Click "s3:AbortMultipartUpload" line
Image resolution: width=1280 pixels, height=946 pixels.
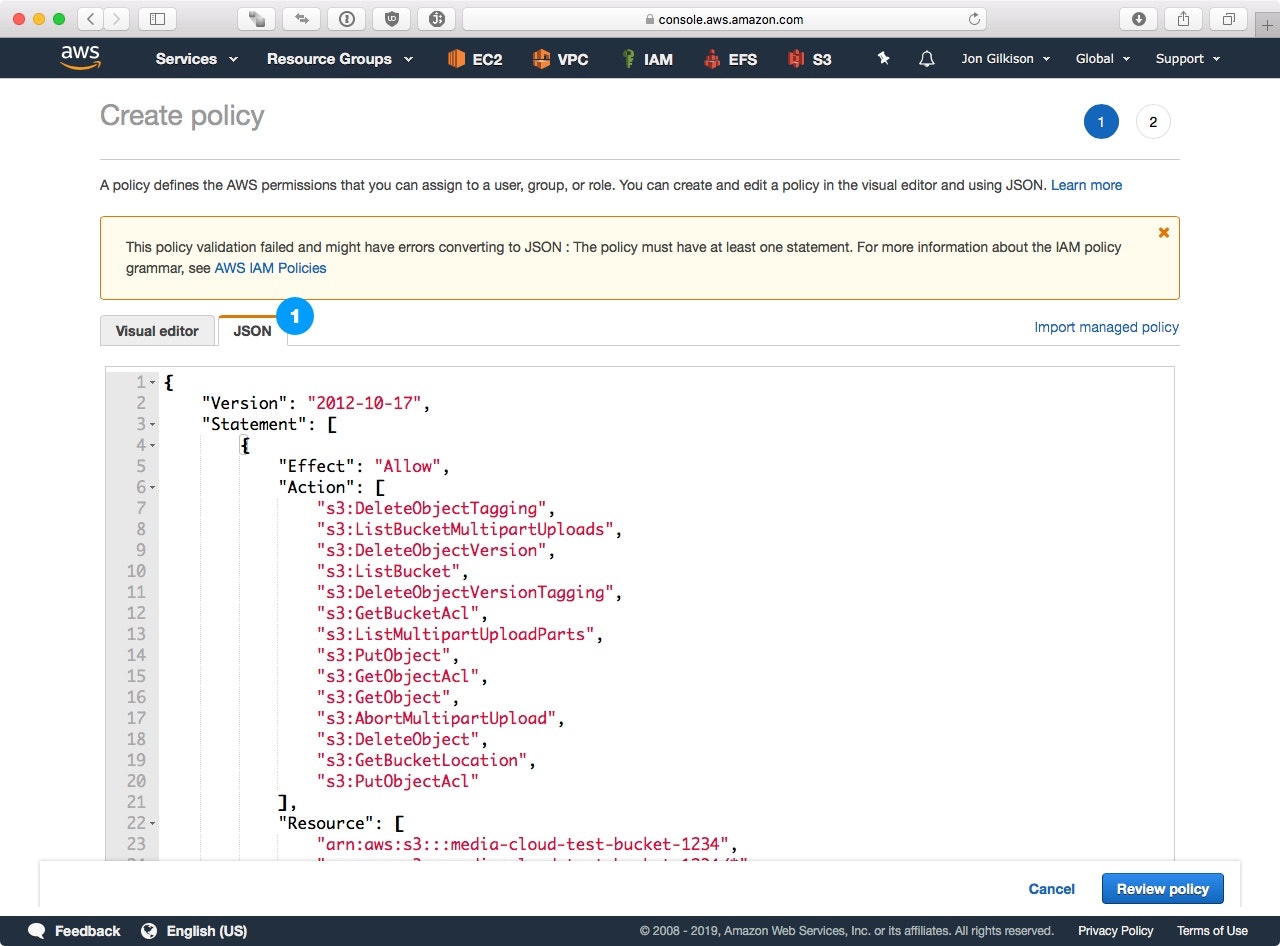click(438, 718)
